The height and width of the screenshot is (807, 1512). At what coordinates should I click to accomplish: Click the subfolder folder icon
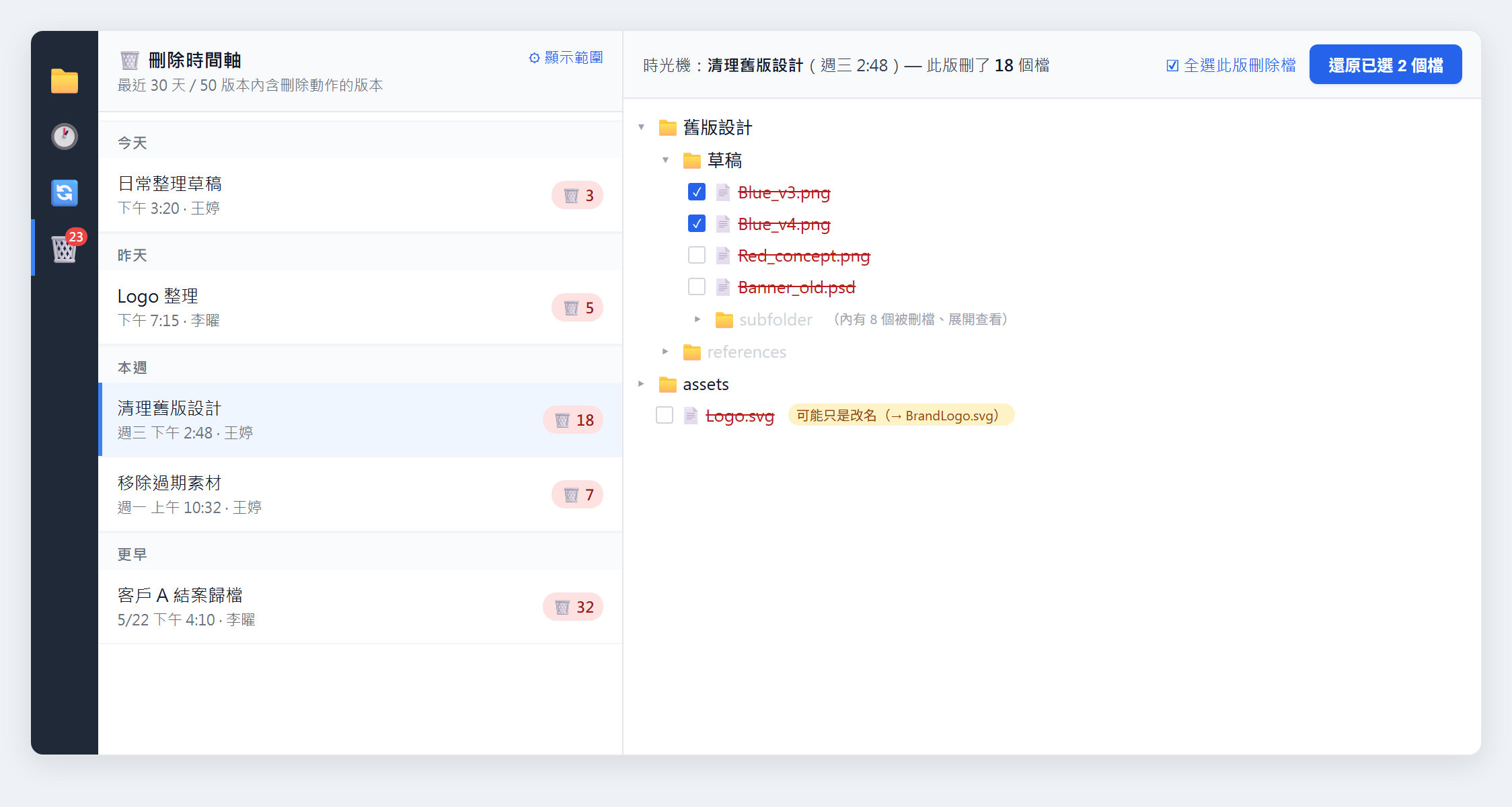tap(724, 319)
